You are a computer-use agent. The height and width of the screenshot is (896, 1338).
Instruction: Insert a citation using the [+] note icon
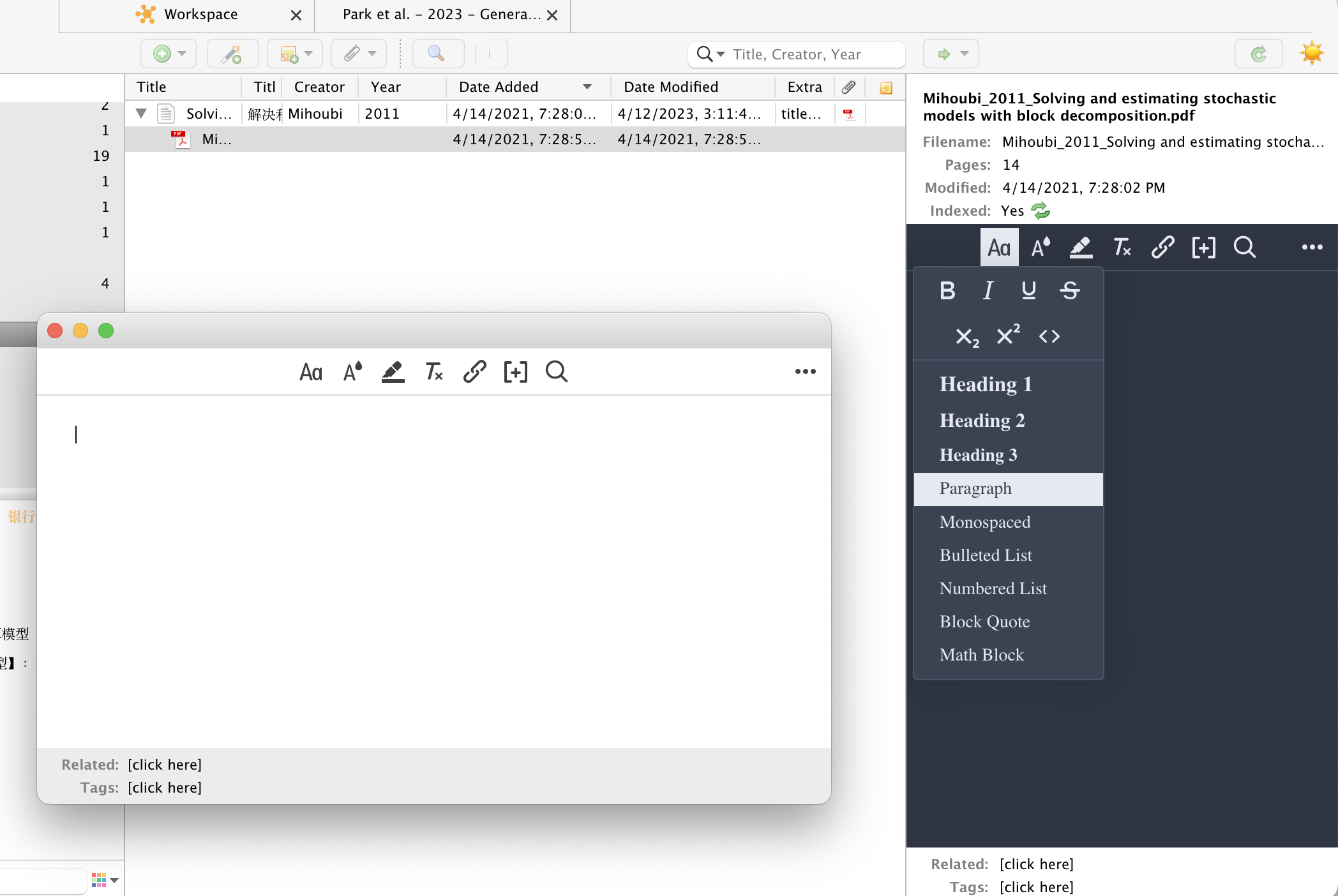tap(515, 371)
